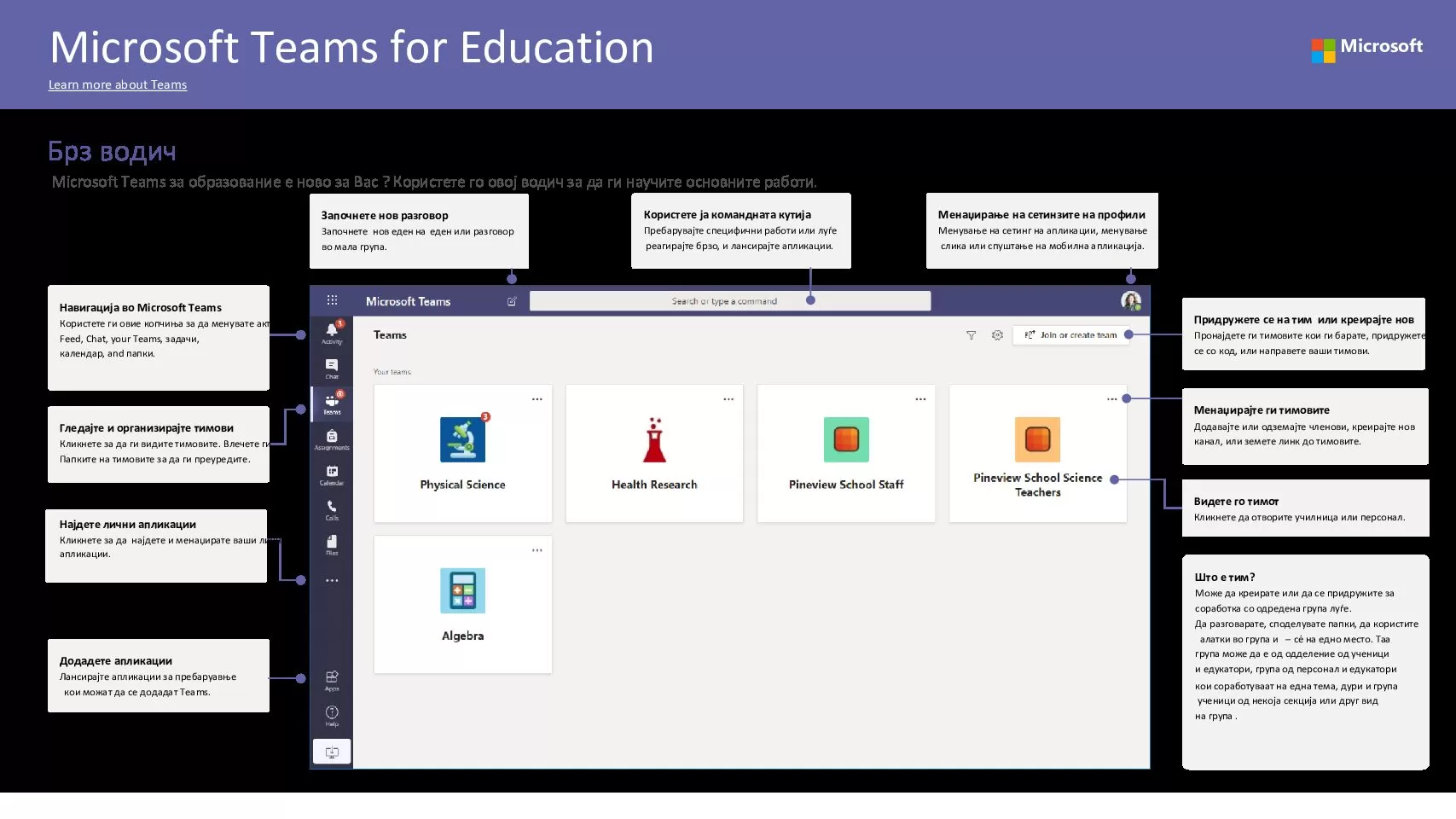
Task: Click the Physical Science team name
Action: [463, 485]
